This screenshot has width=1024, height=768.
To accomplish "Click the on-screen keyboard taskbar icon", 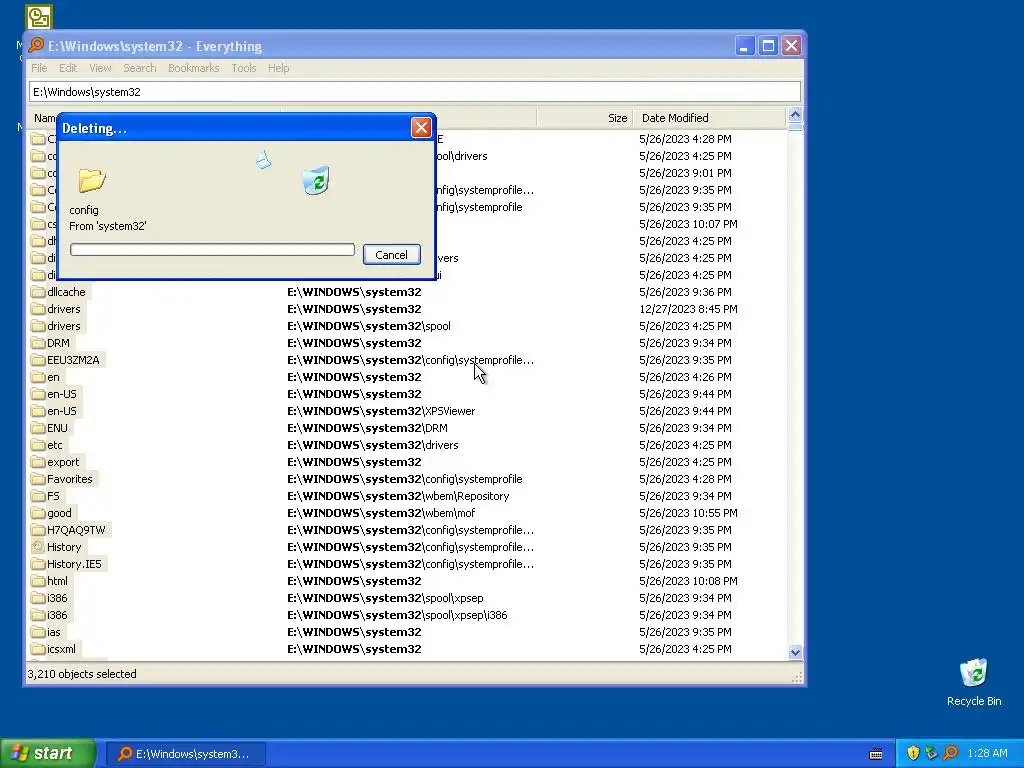I will click(876, 754).
